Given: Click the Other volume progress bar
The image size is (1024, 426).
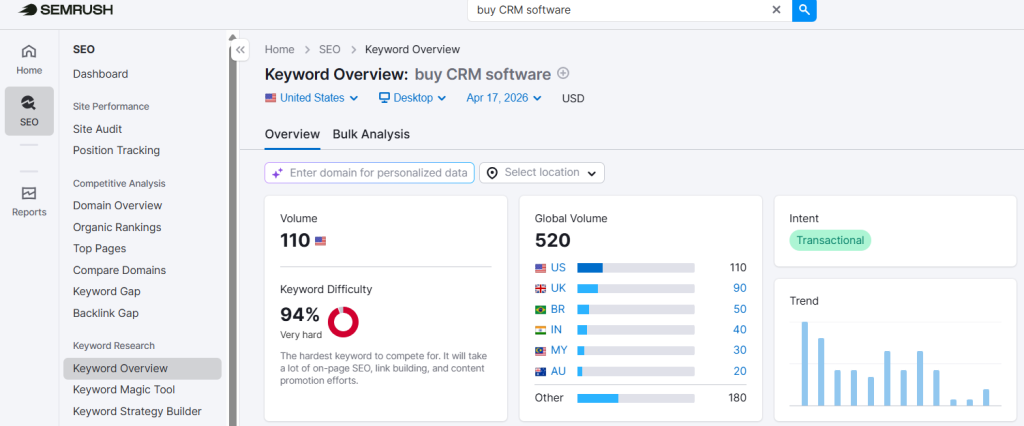Looking at the screenshot, I should point(635,398).
